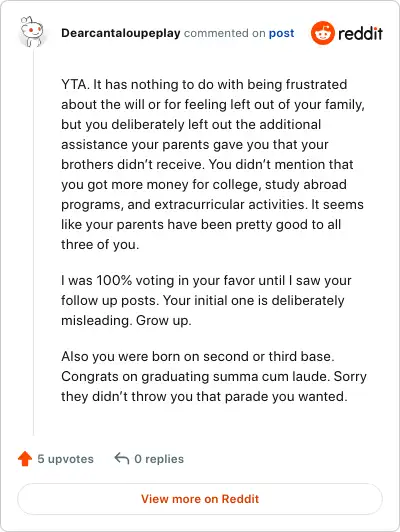Viewport: 400px width, 532px height.
Task: Click the reply arrow icon
Action: (x=121, y=458)
